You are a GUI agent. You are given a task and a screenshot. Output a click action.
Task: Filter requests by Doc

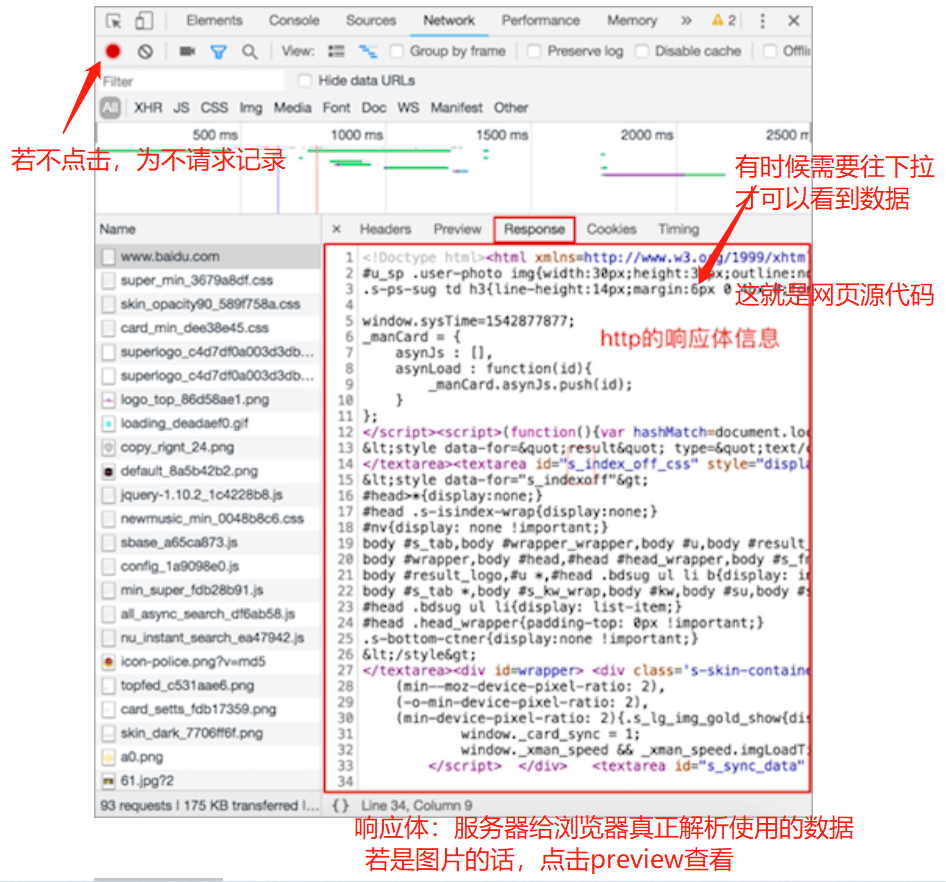373,108
